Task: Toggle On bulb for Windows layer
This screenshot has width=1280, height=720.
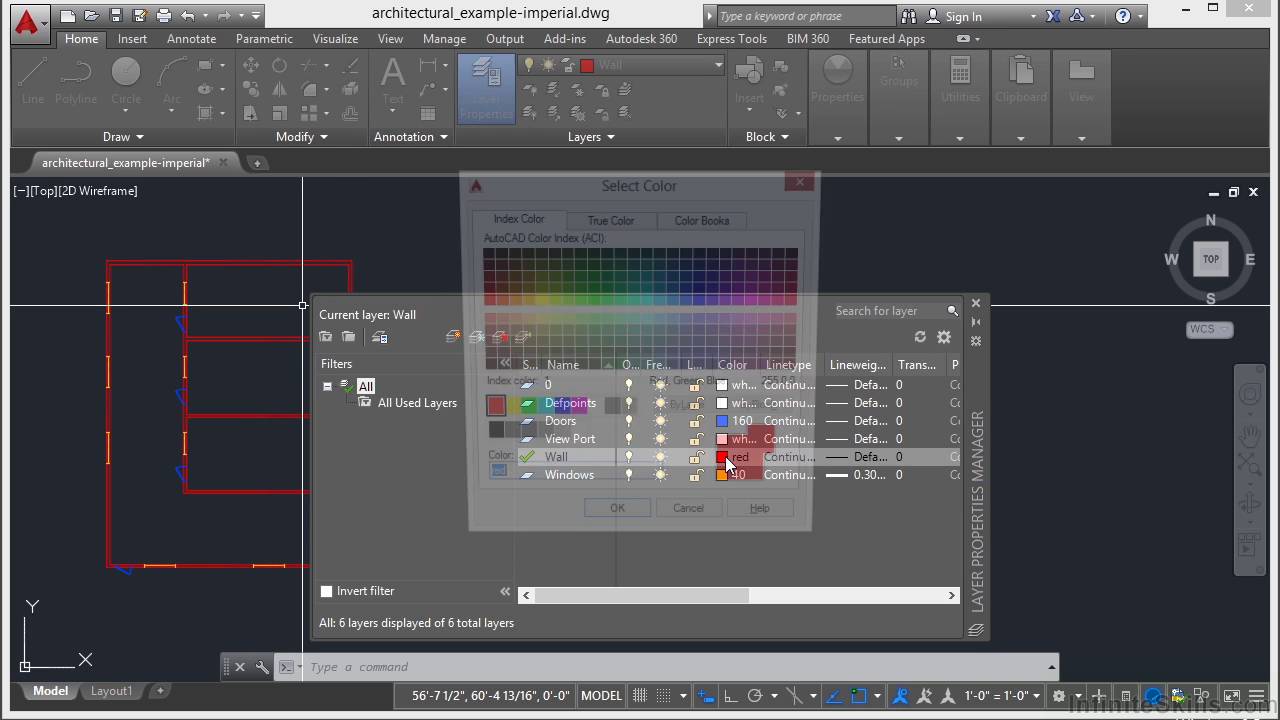Action: tap(629, 475)
